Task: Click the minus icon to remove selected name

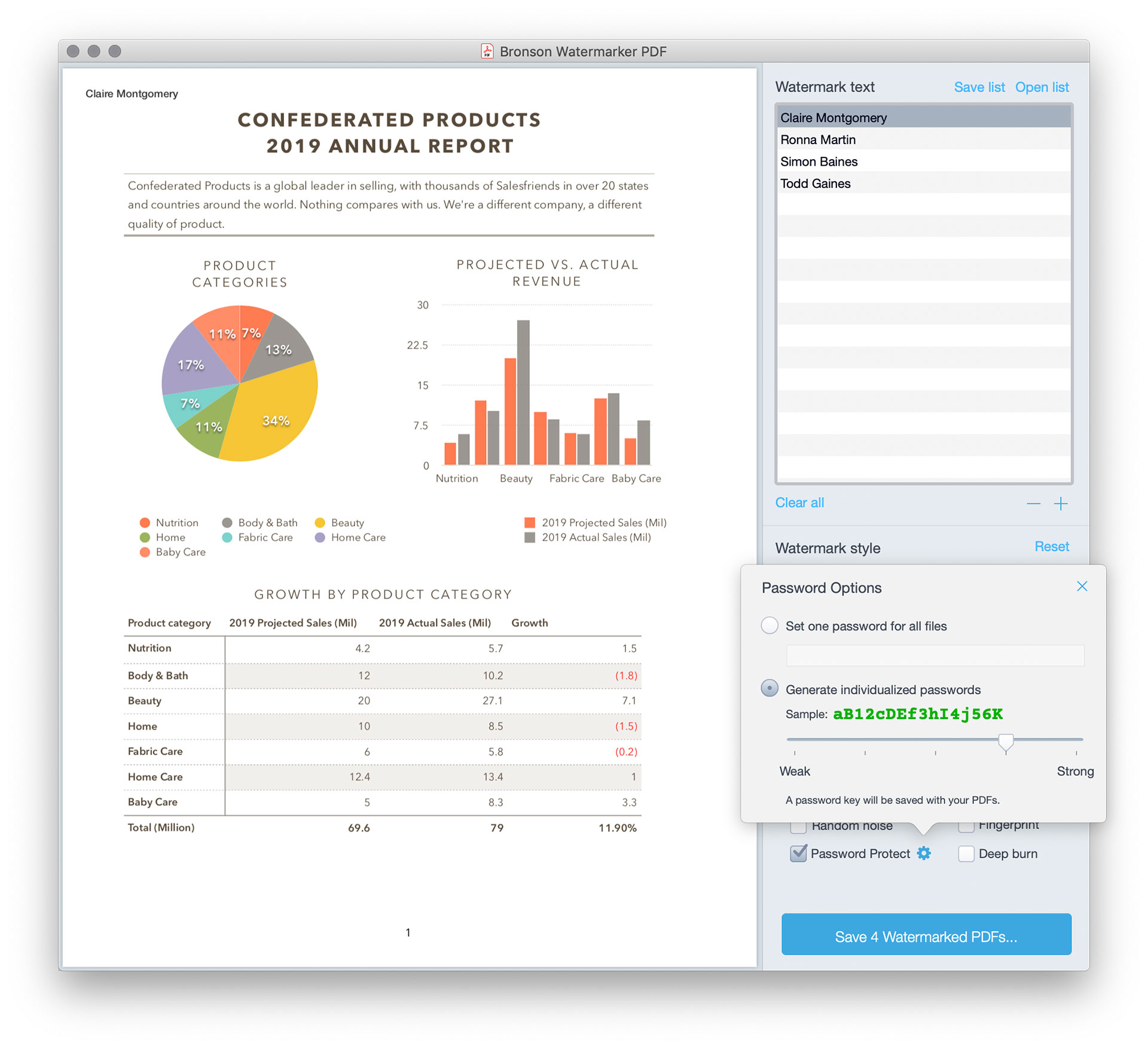Action: click(x=1033, y=504)
